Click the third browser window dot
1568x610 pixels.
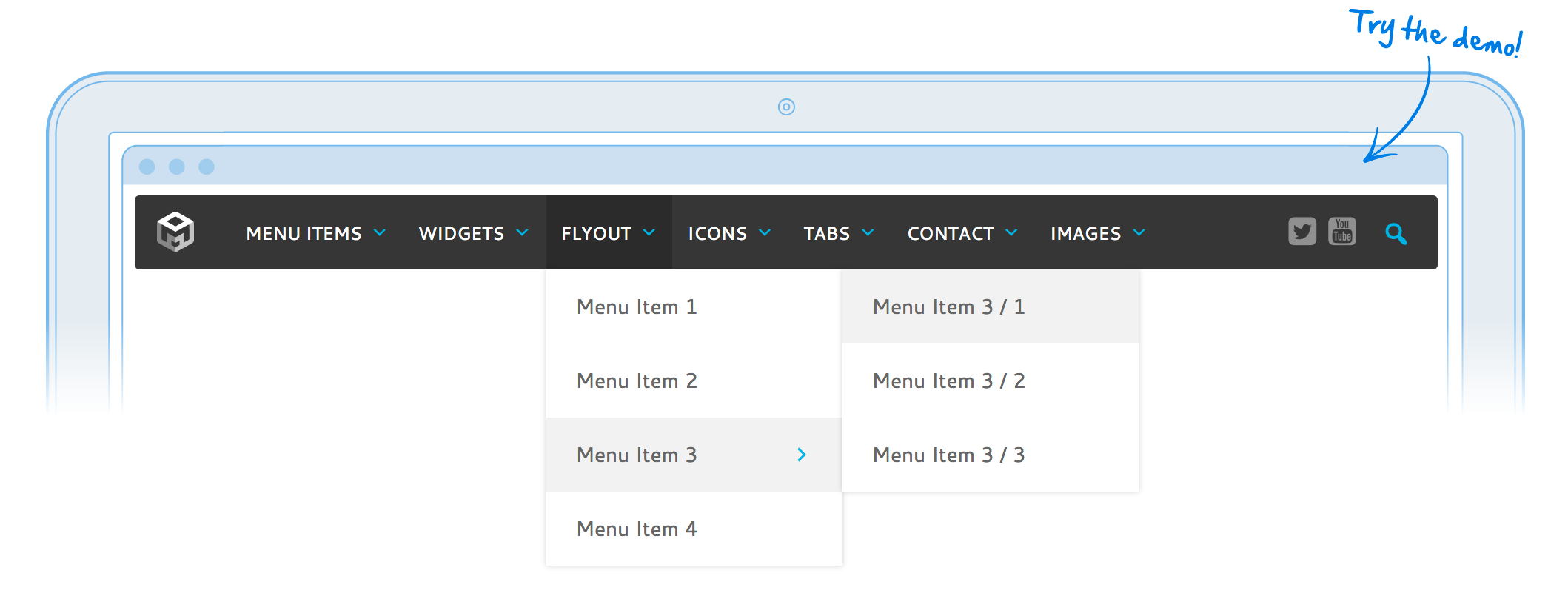click(207, 167)
